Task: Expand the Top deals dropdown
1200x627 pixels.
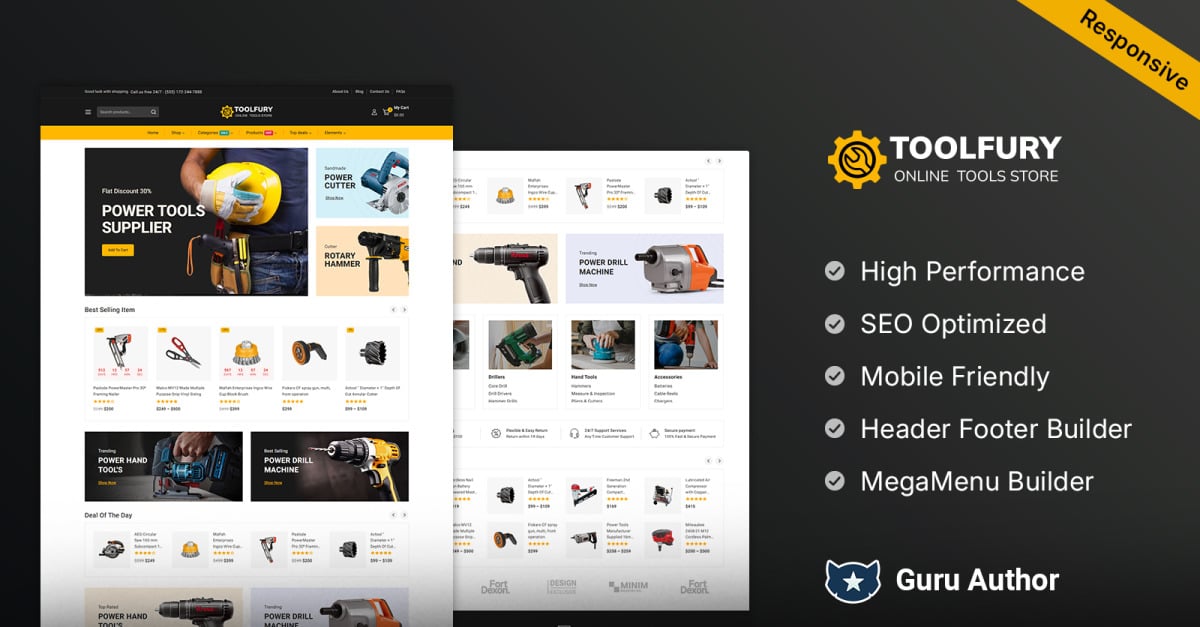Action: pos(300,132)
